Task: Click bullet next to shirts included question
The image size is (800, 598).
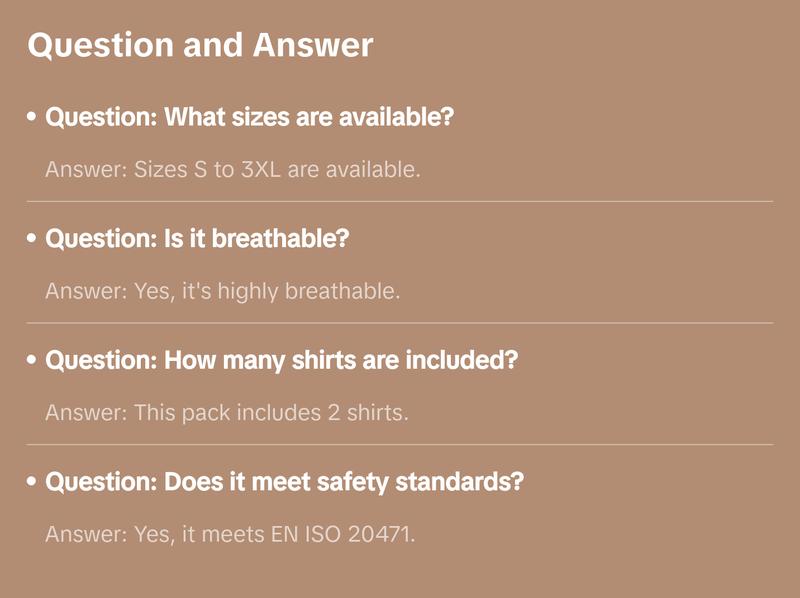Action: pos(32,361)
